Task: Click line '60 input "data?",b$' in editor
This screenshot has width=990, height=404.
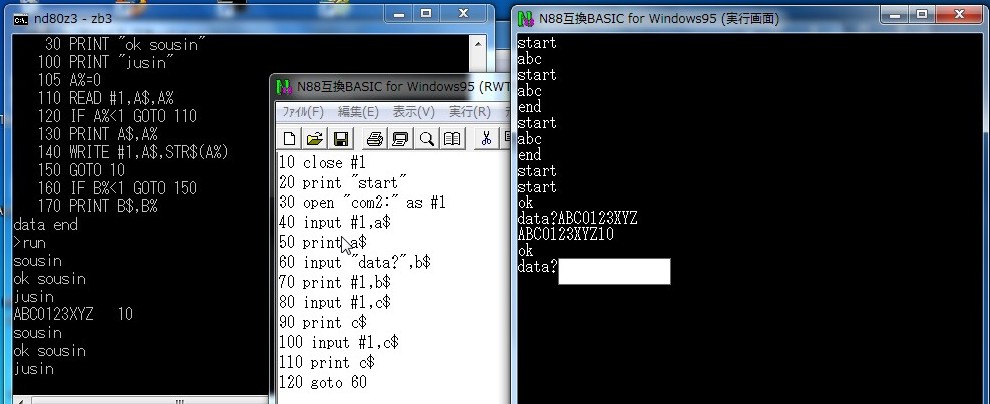Action: 355,262
